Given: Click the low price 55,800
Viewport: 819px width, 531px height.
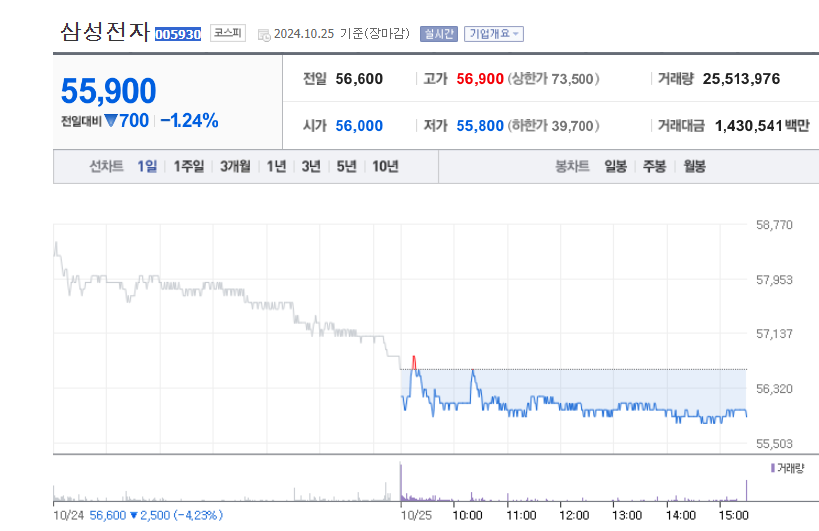Looking at the screenshot, I should [x=480, y=126].
